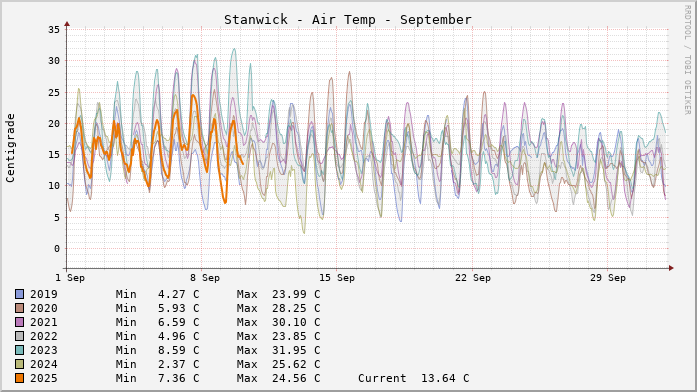
Task: Click the 'Centigrade' y-axis label
Action: tap(10, 148)
